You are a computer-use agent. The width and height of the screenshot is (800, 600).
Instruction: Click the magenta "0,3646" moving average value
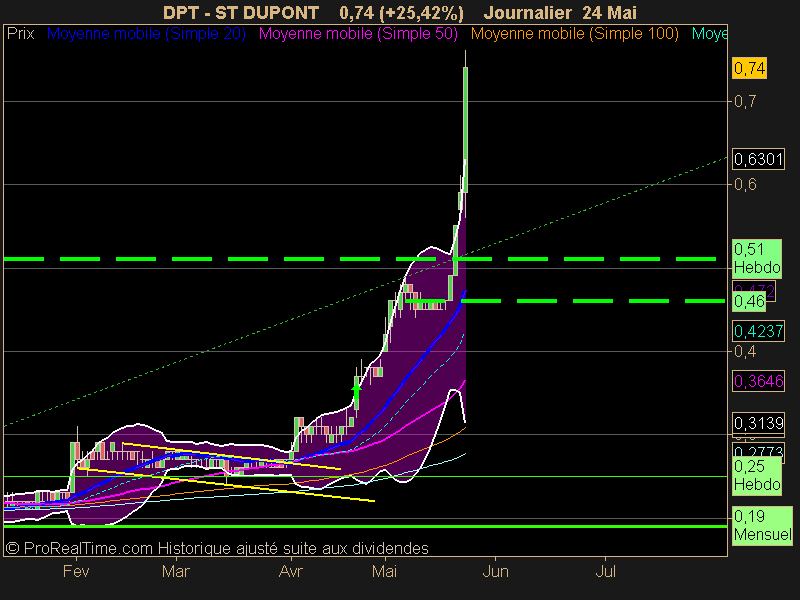[x=758, y=381]
